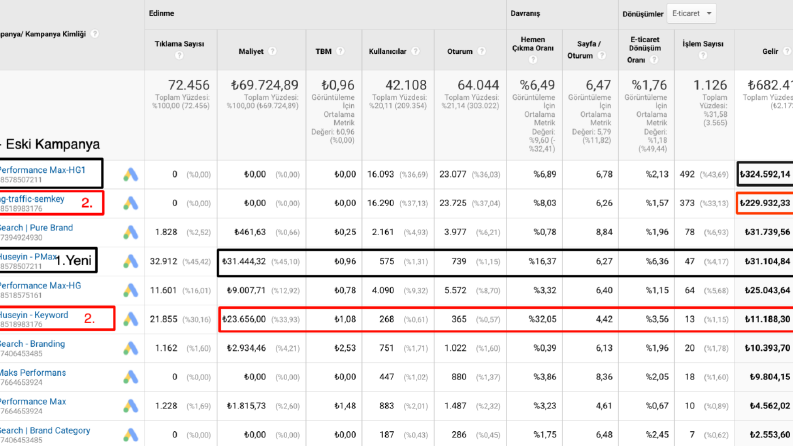
Task: Open the Search - Branding campaign link
Action: pos(32,343)
